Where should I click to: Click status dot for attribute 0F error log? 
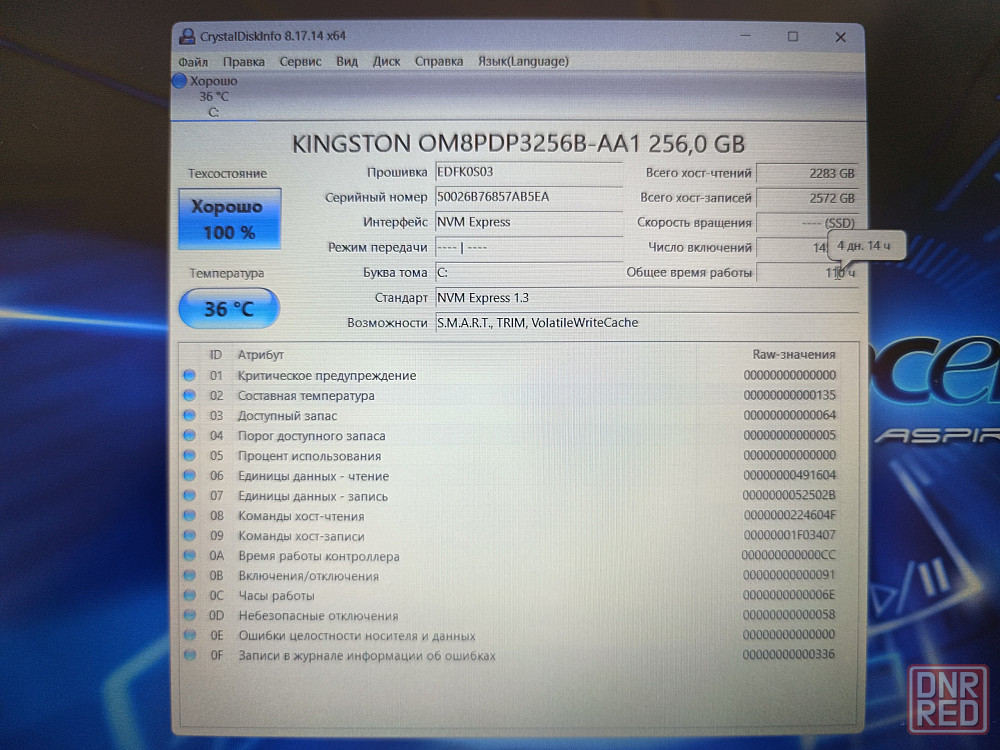(189, 656)
